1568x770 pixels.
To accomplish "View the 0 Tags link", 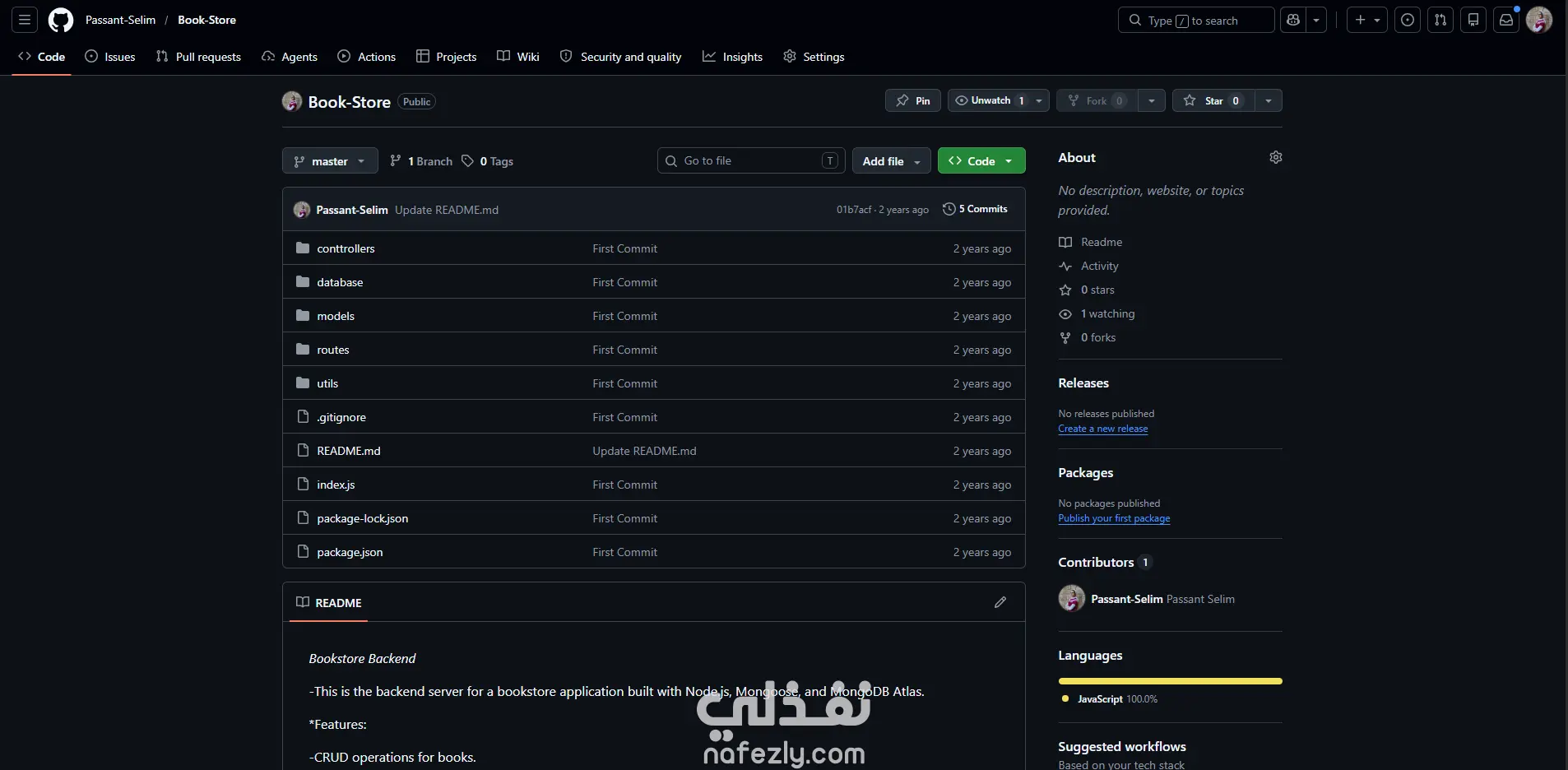I will 488,161.
